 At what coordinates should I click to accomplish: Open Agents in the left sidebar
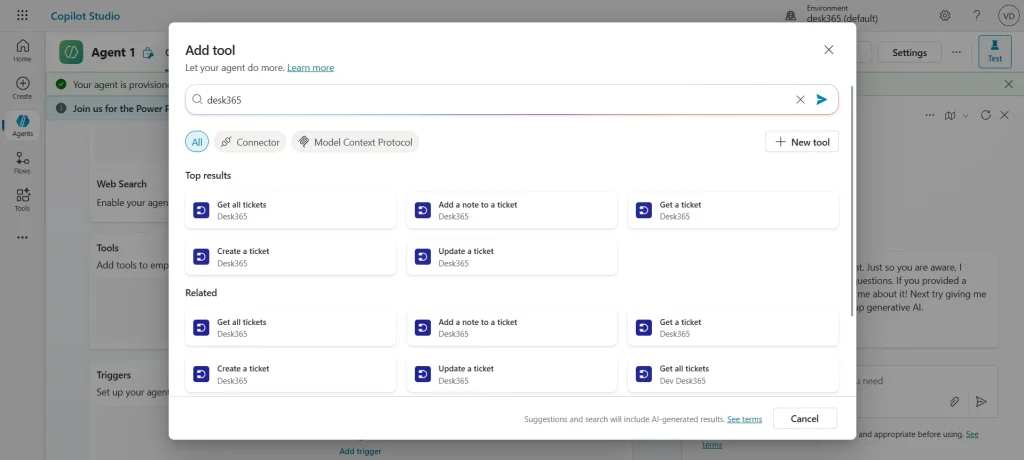pos(22,125)
